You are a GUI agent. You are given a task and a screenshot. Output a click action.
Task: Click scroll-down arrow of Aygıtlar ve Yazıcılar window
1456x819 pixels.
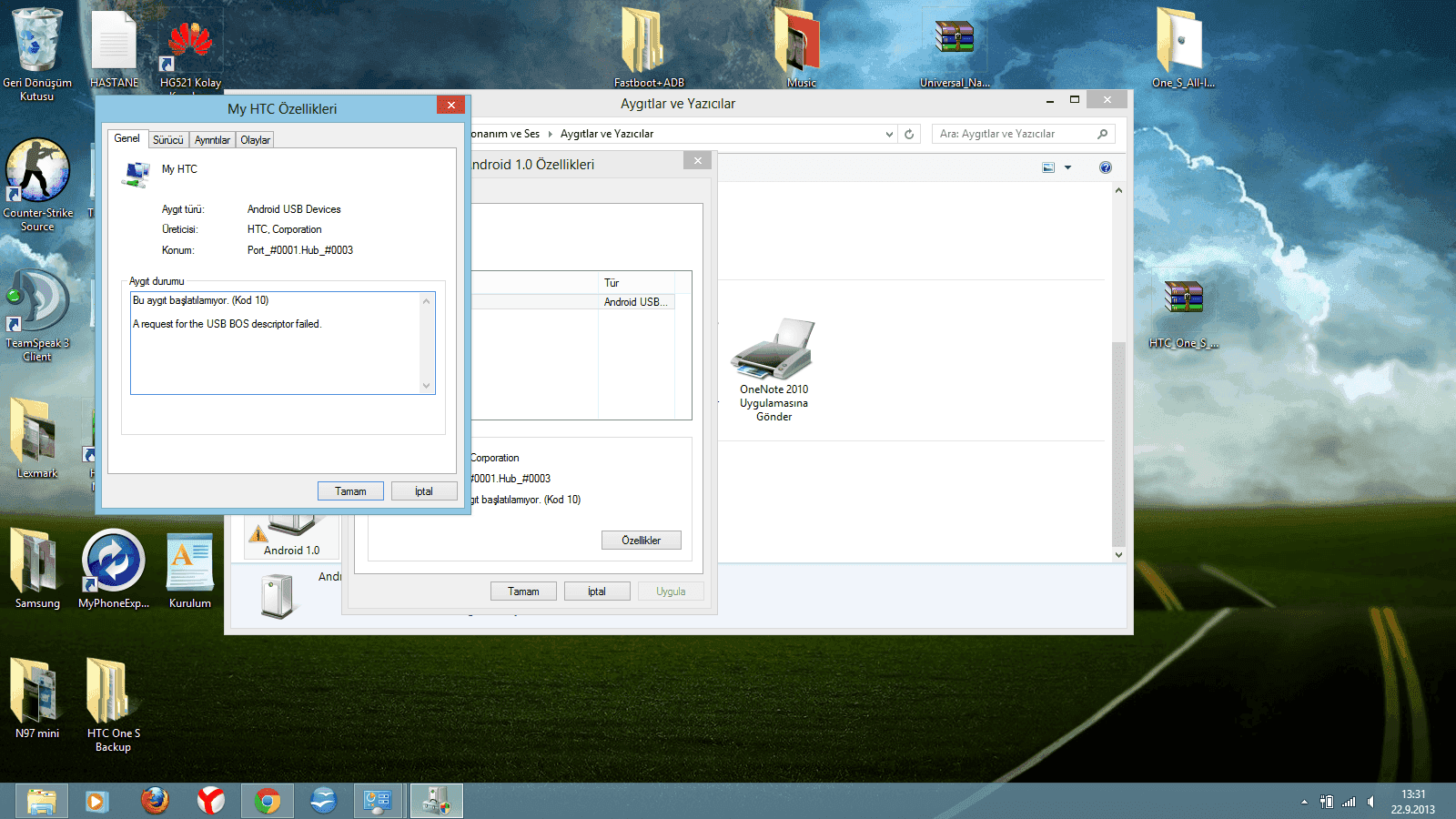pos(1118,554)
